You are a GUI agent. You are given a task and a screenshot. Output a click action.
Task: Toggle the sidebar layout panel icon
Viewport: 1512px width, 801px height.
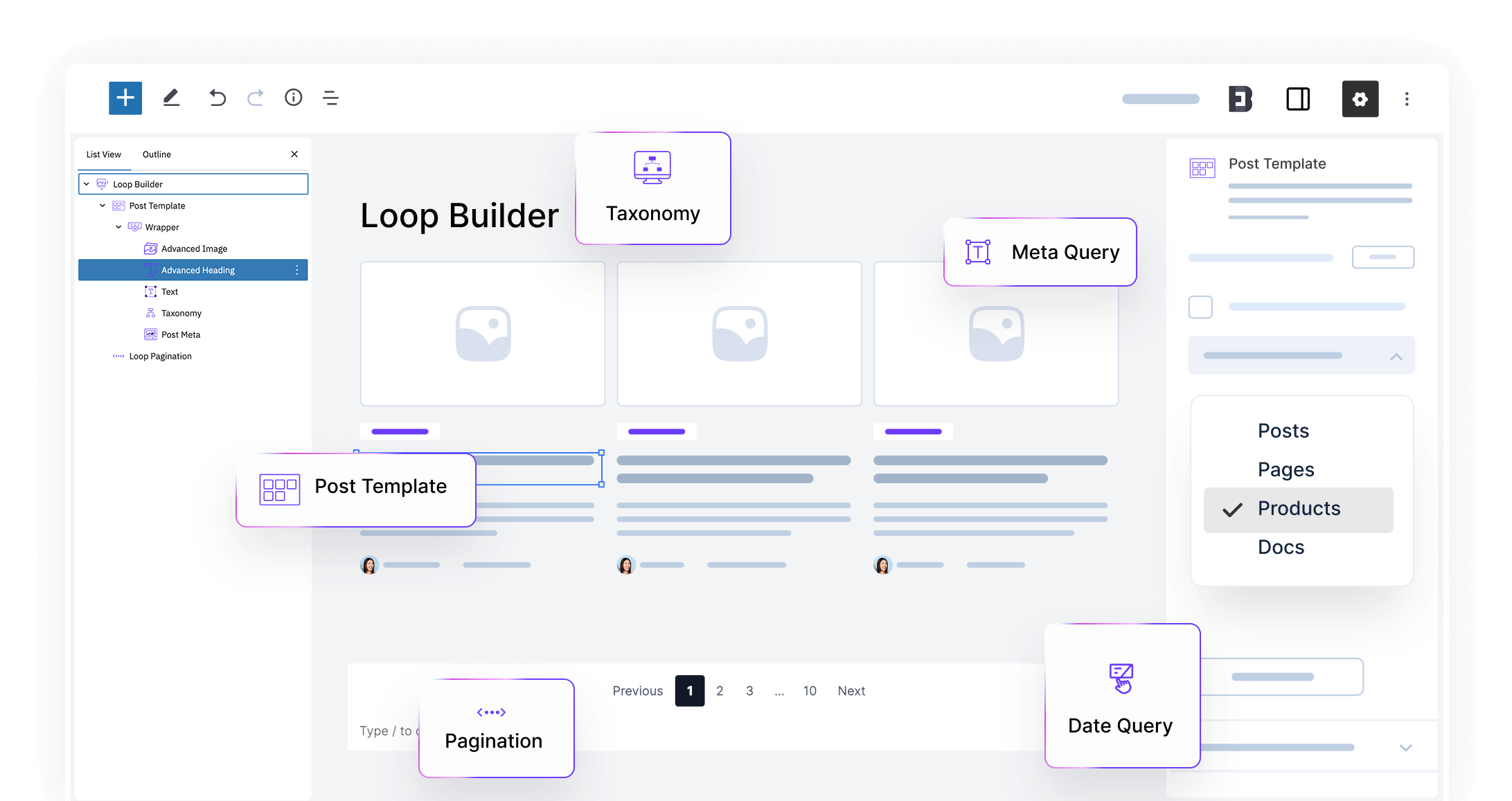click(1298, 99)
